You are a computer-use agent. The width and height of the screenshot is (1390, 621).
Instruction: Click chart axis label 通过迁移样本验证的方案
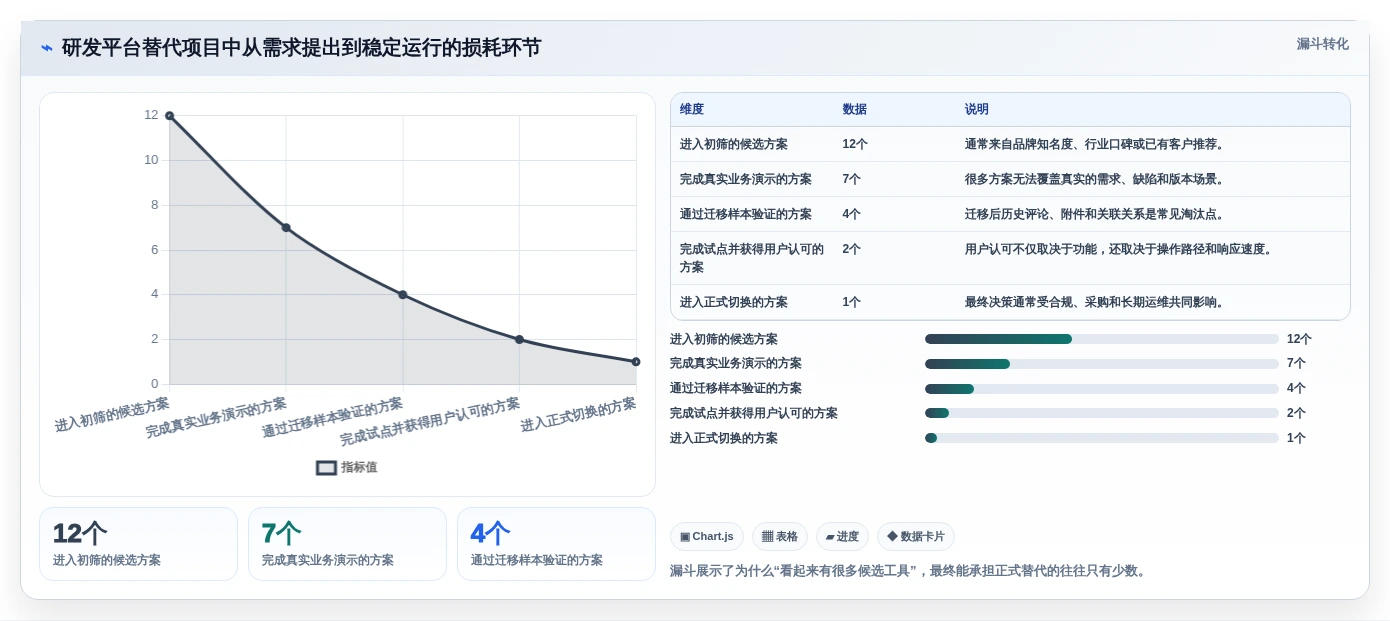coord(333,418)
